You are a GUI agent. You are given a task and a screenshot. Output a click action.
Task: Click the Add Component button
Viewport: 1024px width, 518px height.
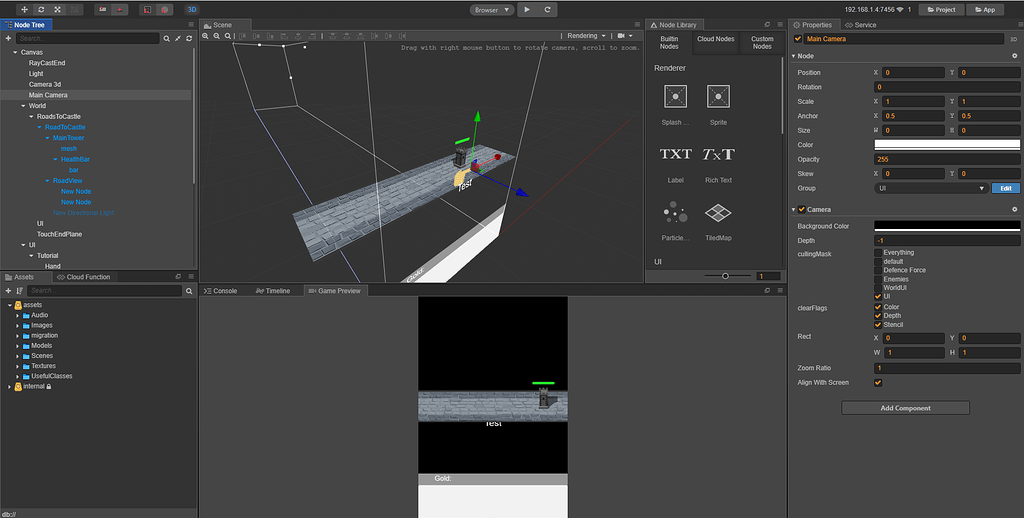tap(905, 408)
